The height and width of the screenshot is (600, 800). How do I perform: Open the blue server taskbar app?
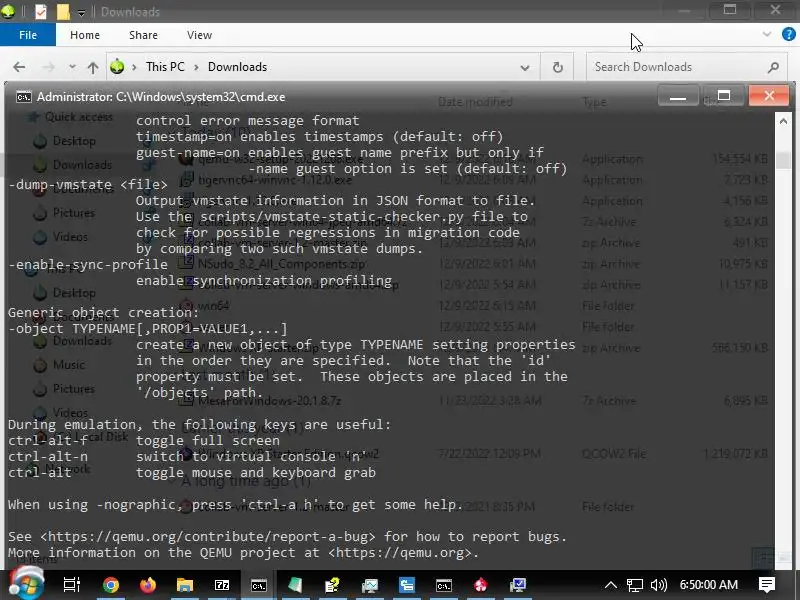(407, 585)
